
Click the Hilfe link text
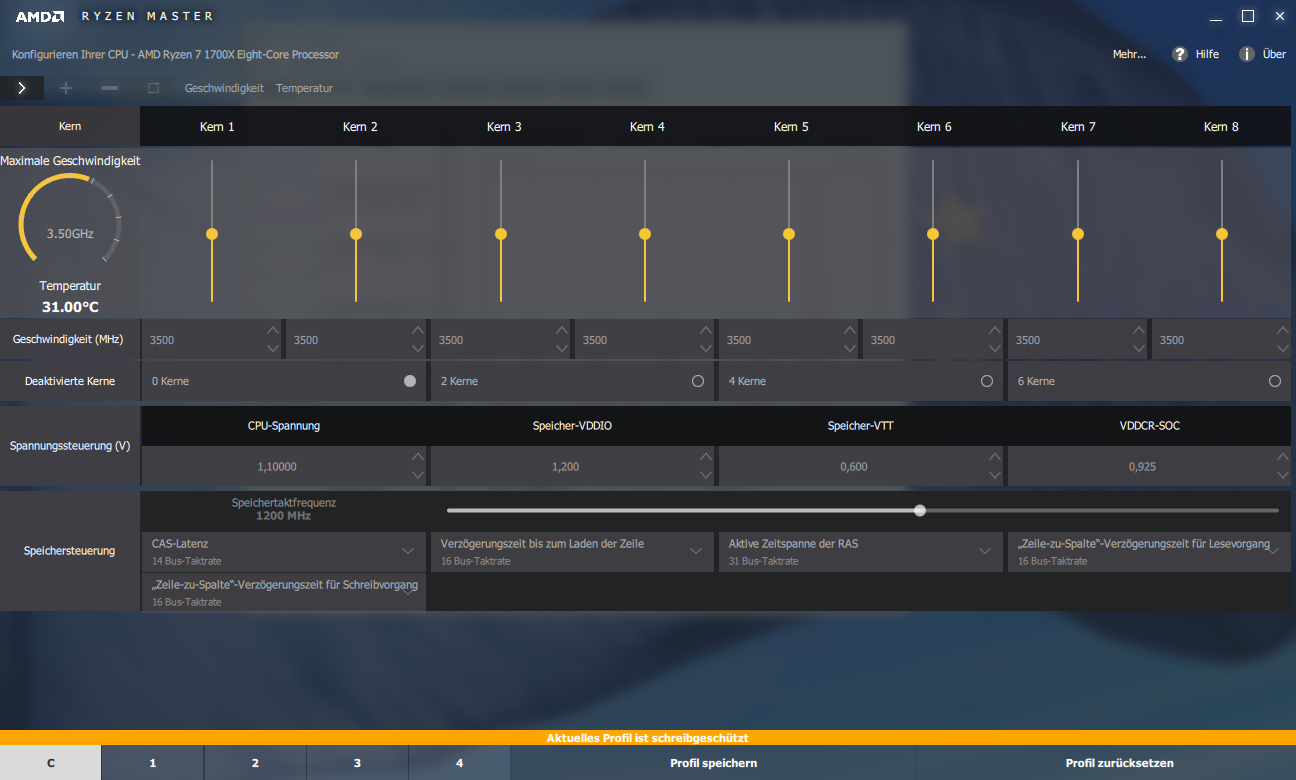pos(1207,54)
